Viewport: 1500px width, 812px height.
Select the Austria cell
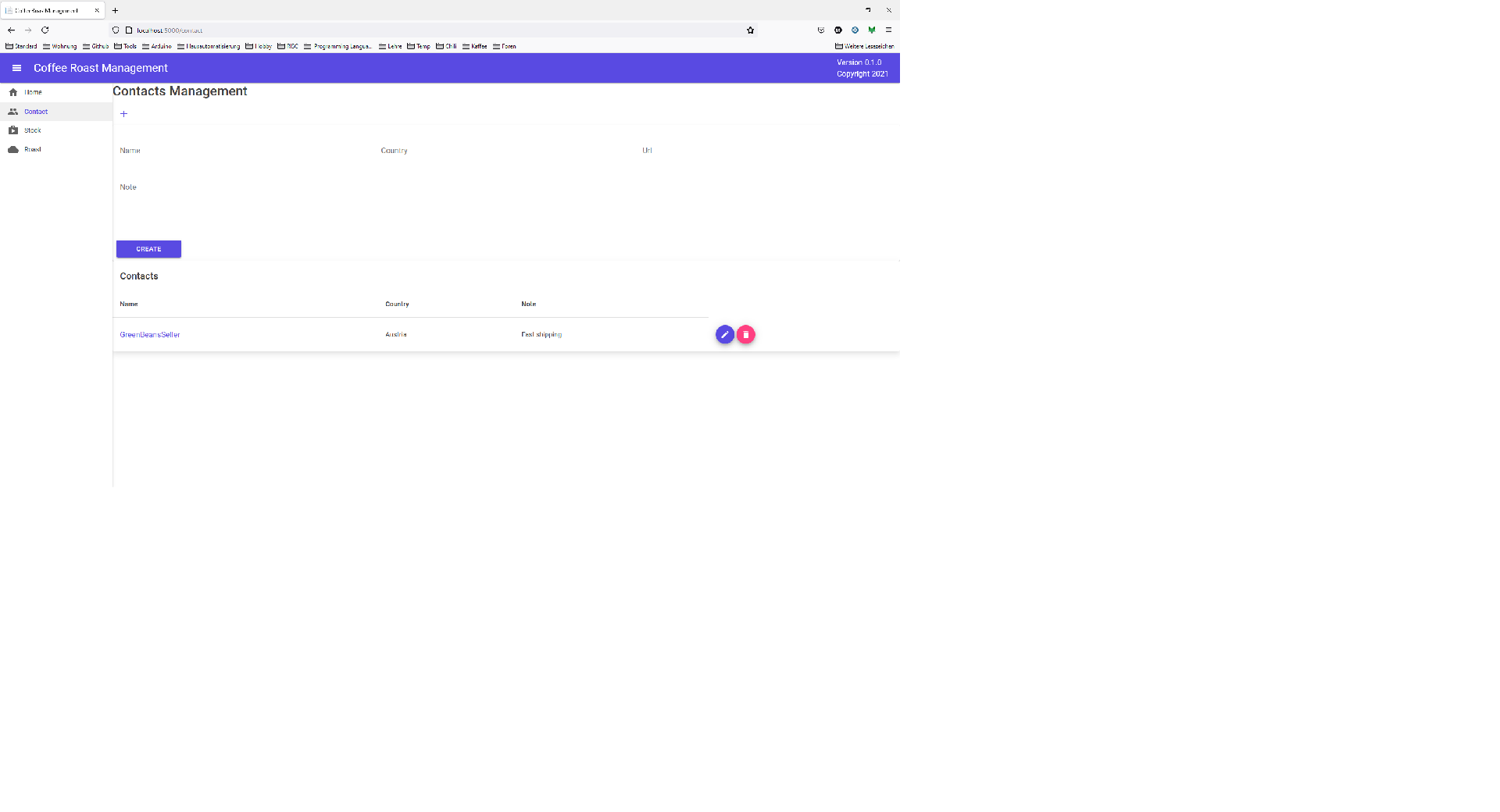coord(396,334)
